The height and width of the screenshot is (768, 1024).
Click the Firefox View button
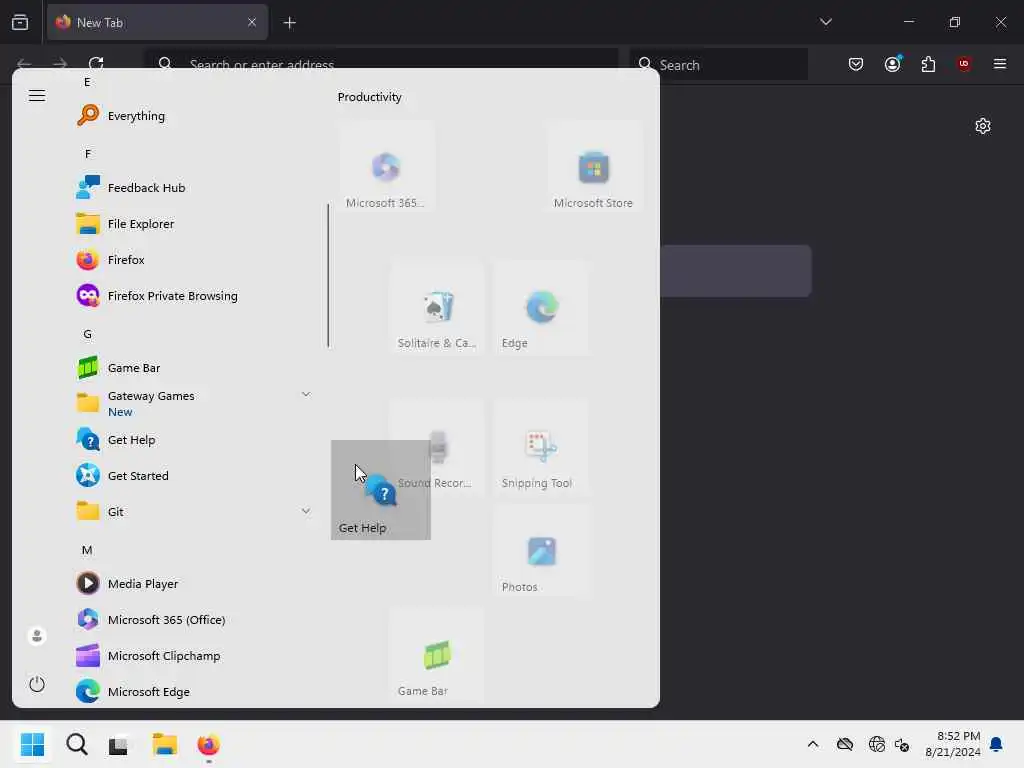click(20, 22)
